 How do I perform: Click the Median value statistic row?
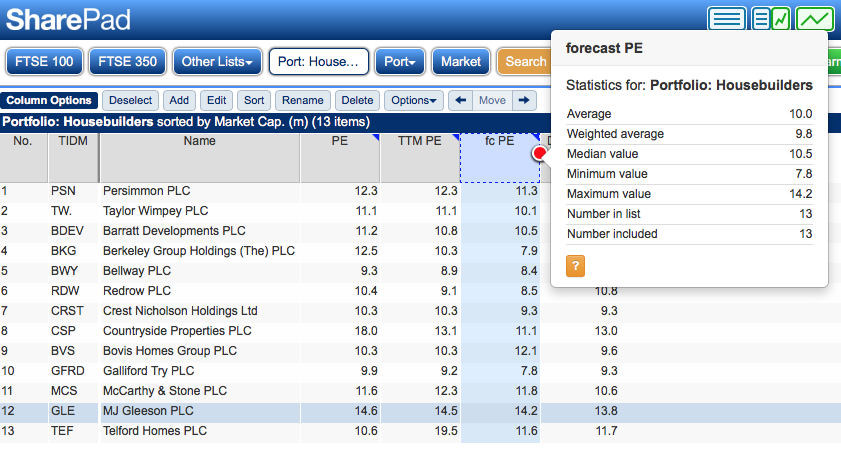tap(689, 154)
